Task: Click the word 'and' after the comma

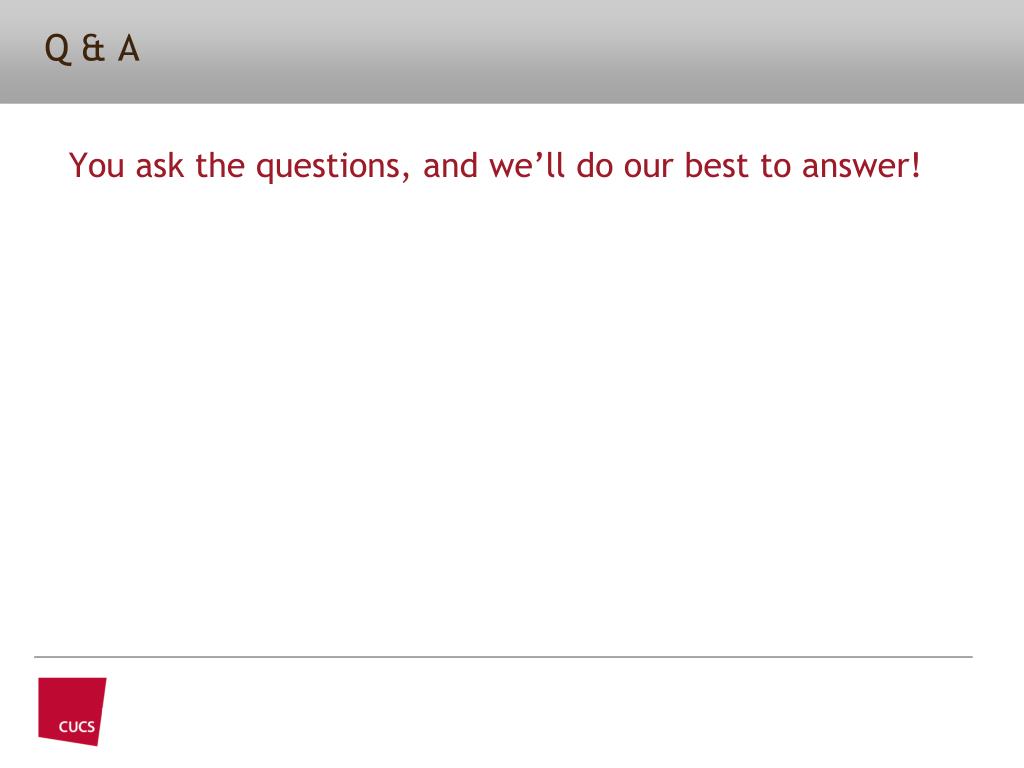Action: (451, 165)
